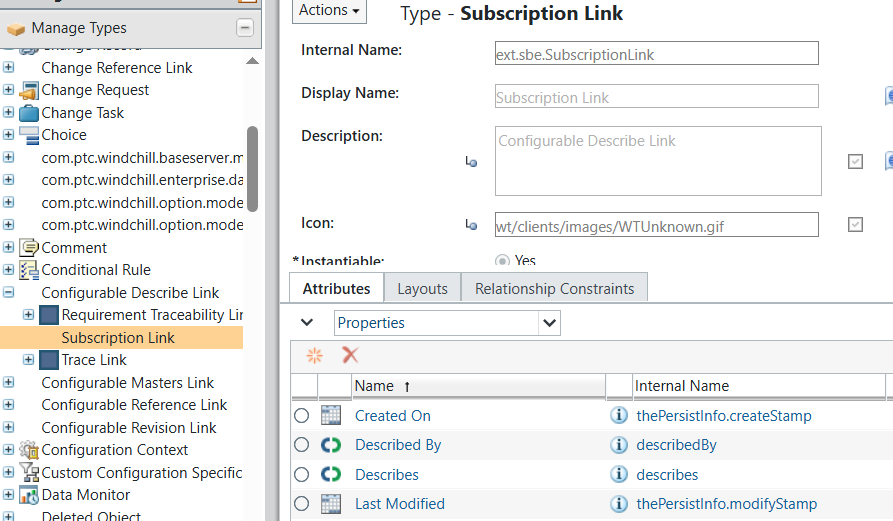
Task: Click the Icon path input field
Action: pyautogui.click(x=656, y=225)
